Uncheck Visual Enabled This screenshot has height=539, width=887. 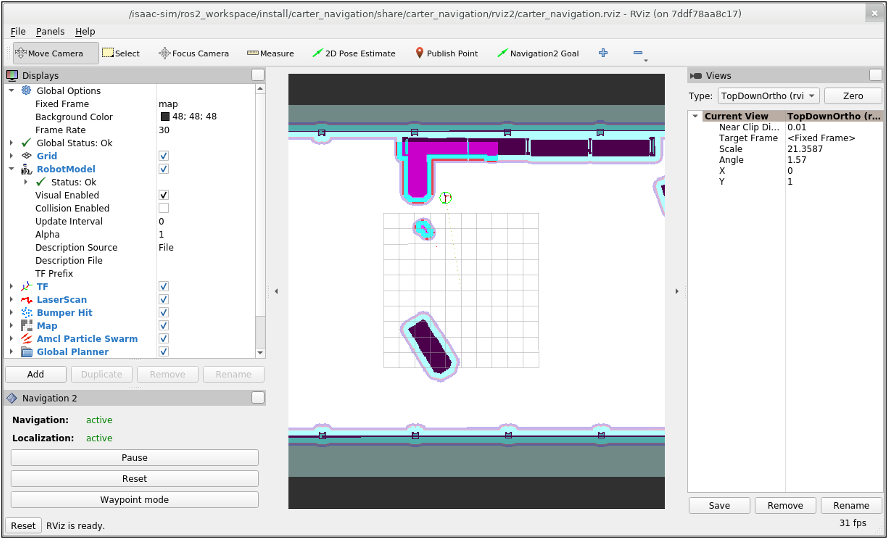coord(163,195)
